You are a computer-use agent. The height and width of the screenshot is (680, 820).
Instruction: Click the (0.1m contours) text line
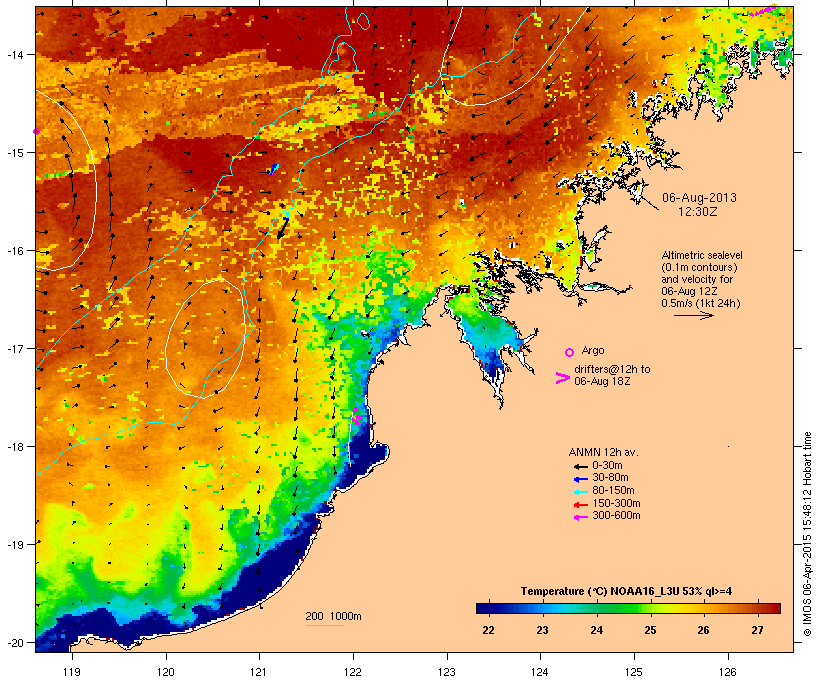pos(699,267)
